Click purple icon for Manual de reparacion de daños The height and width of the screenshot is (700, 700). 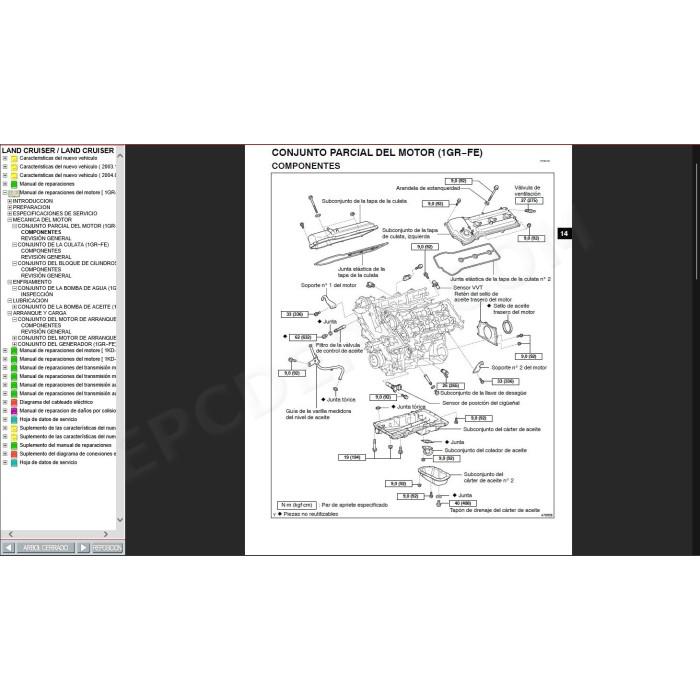tap(14, 411)
